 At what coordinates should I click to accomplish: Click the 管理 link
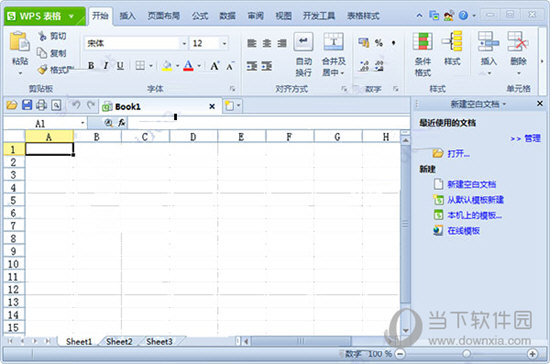click(x=532, y=139)
